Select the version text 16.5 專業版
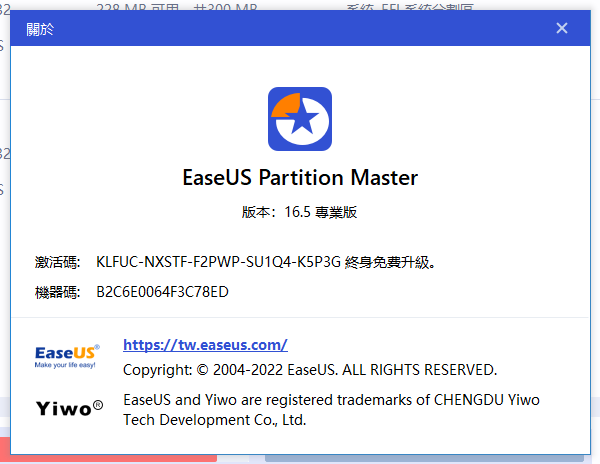600x464 pixels. 320,212
